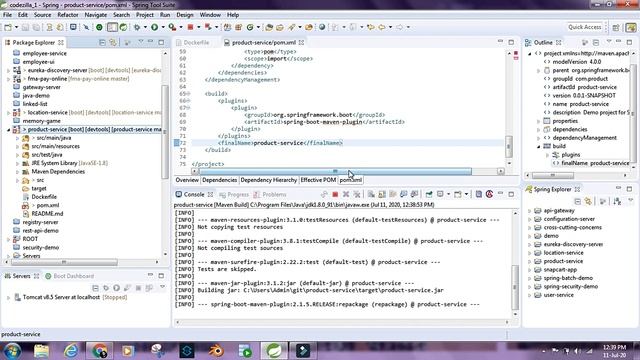This screenshot has width=640, height=360.
Task: Expand Maven Dependencies node
Action: pyautogui.click(x=18, y=172)
